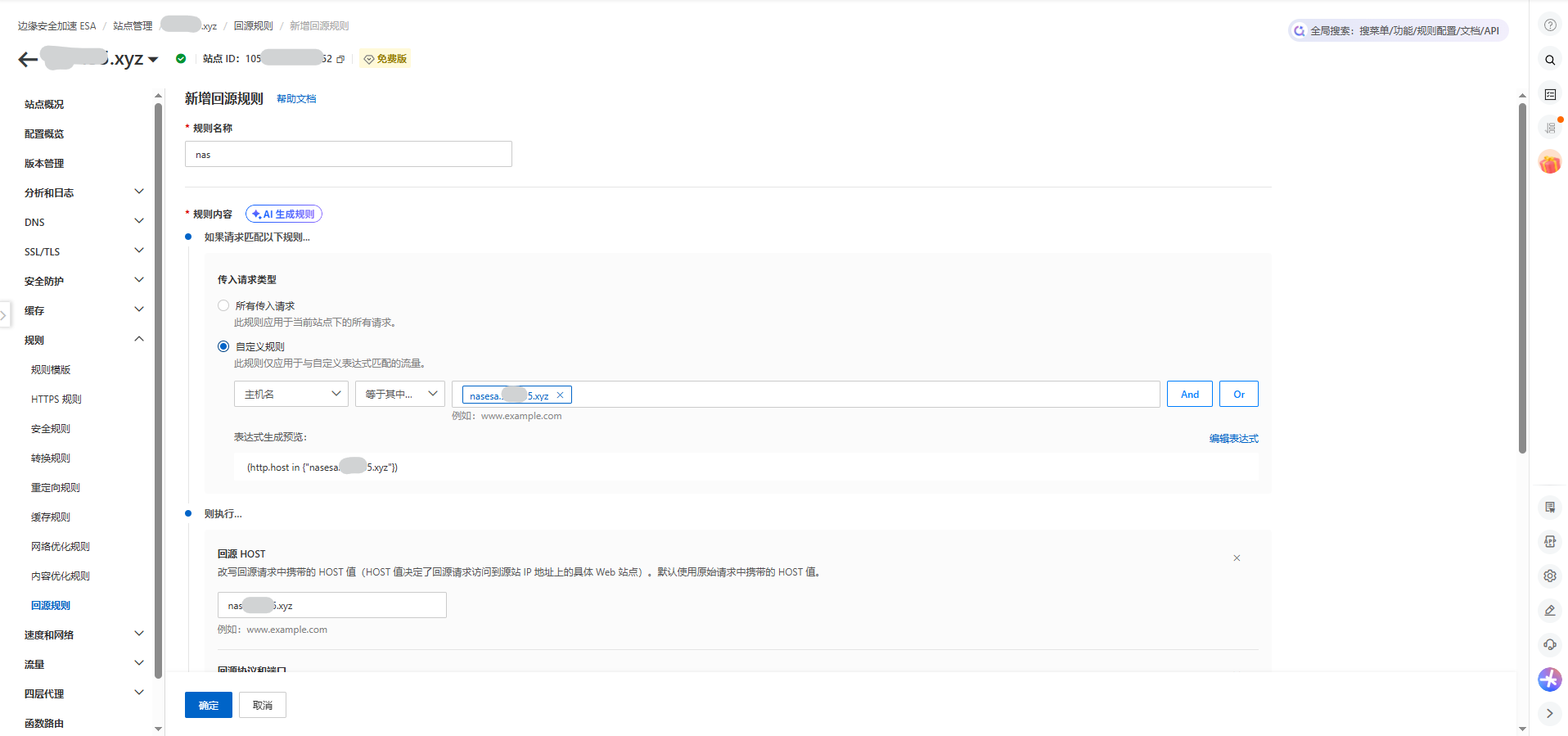Go back with the left arrow icon
The width and height of the screenshot is (1568, 736).
(28, 59)
